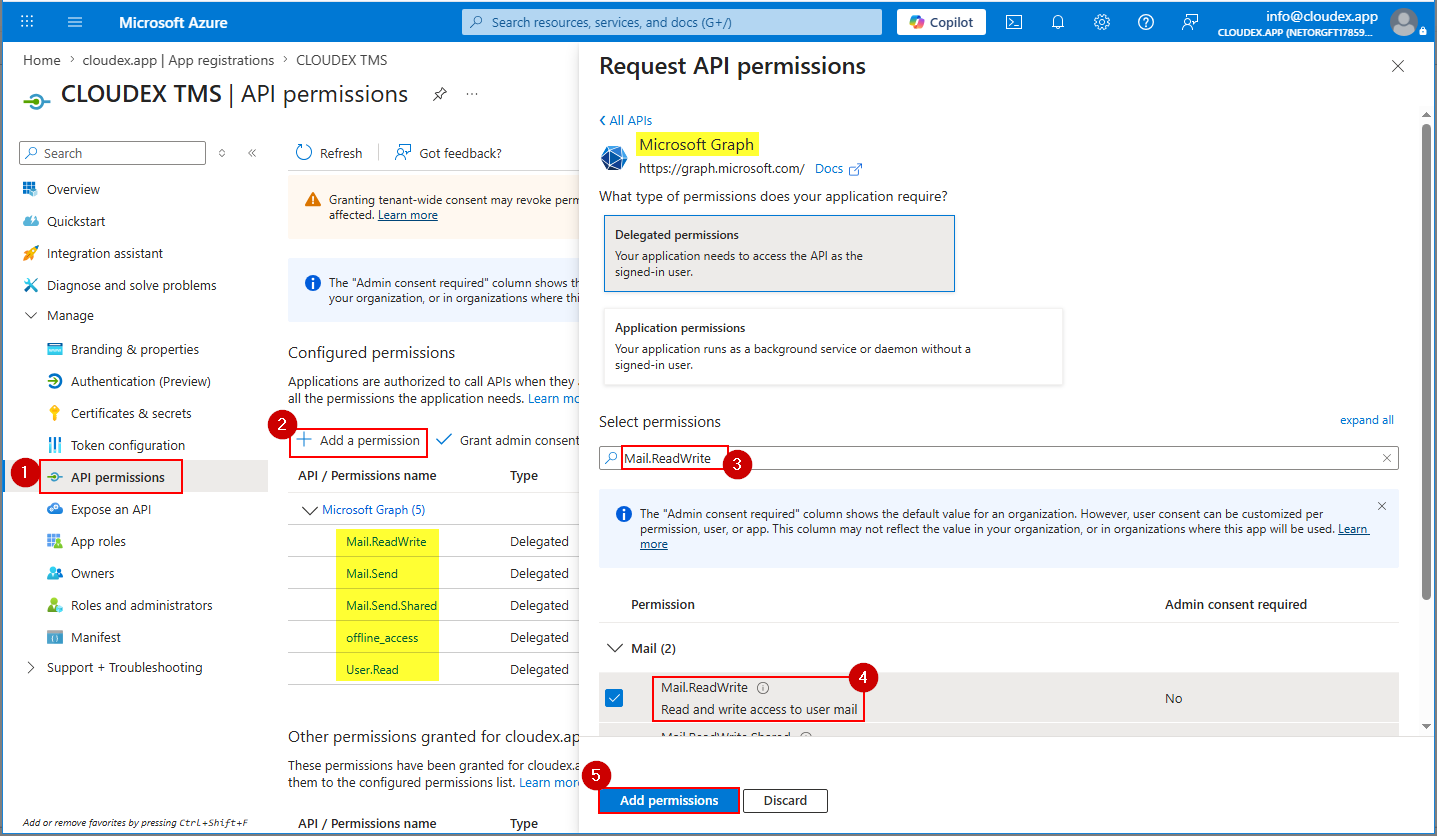Click the Discard button
Screen dimensions: 1437x836
[785, 800]
